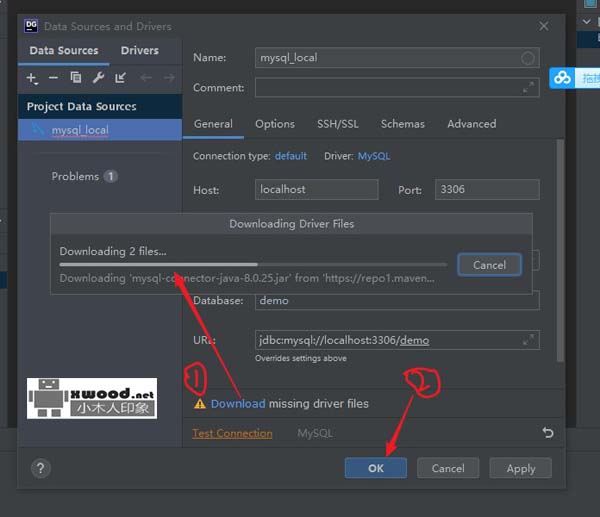Click the Apply button
The image size is (600, 517).
pyautogui.click(x=520, y=468)
